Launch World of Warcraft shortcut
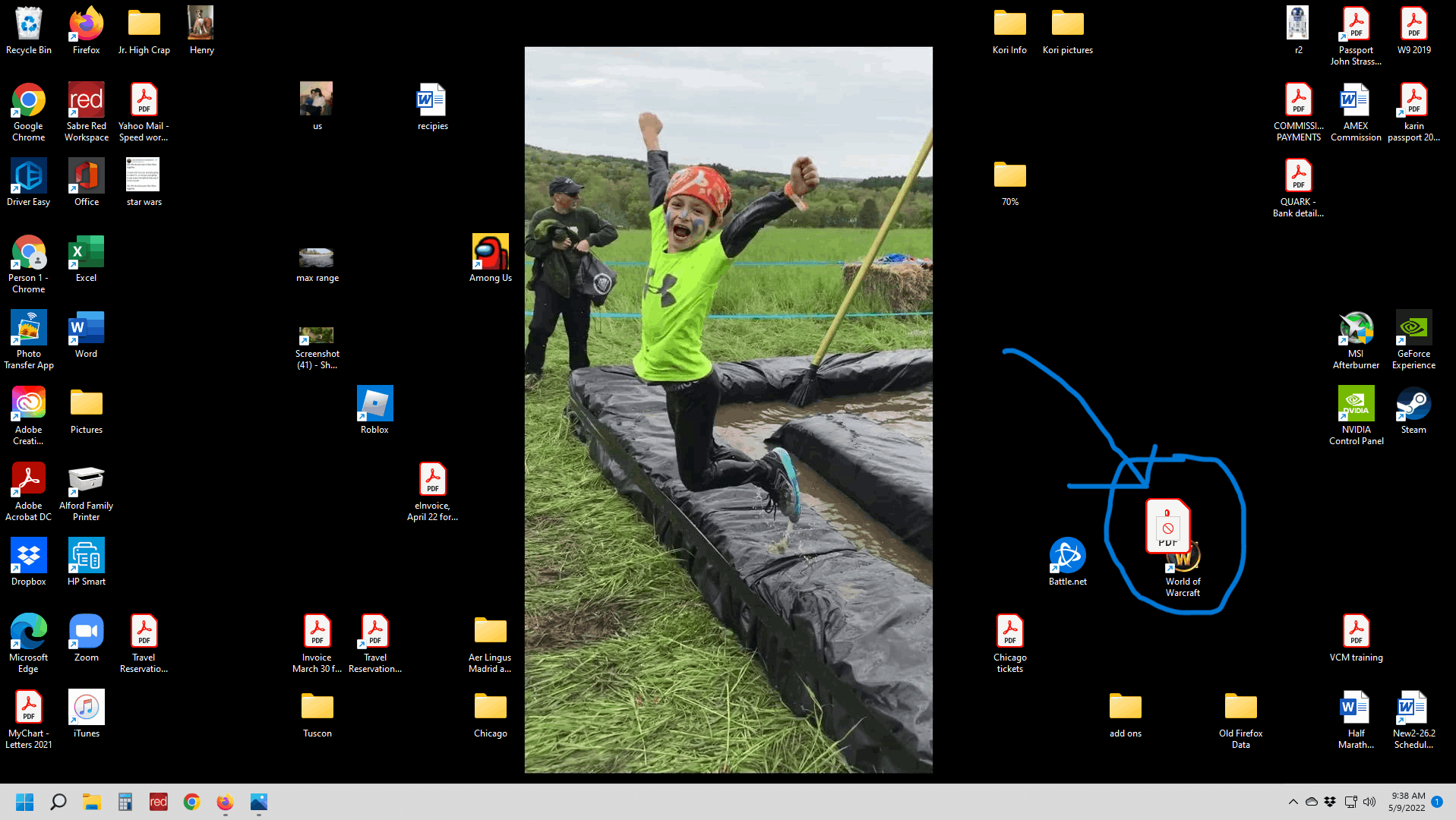This screenshot has height=820, width=1456. coord(1183,567)
